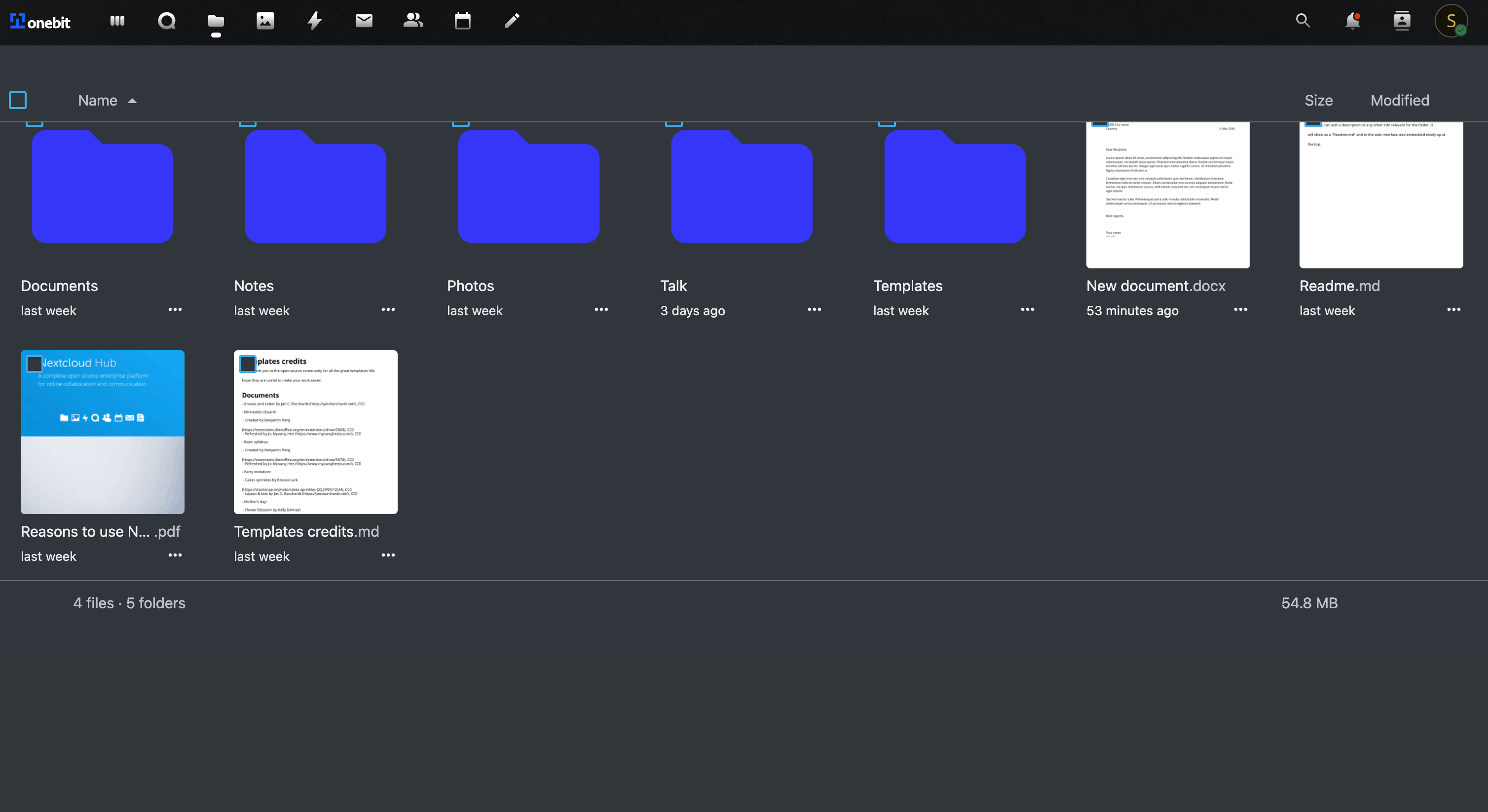Open unified search with the magnifier icon
This screenshot has height=812, width=1488.
coord(1302,21)
